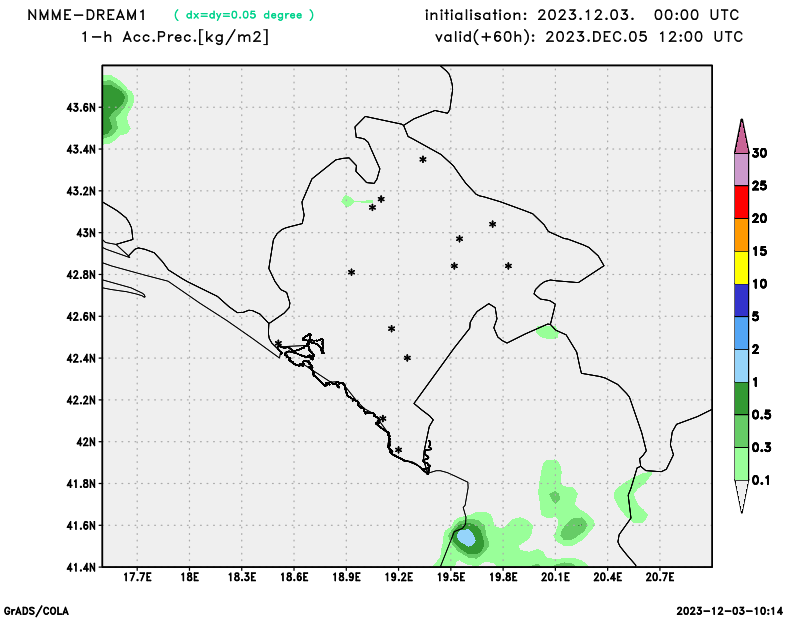Click the NMME-DREAM1 model title text
Viewport: 800px width, 618px height.
tap(86, 15)
